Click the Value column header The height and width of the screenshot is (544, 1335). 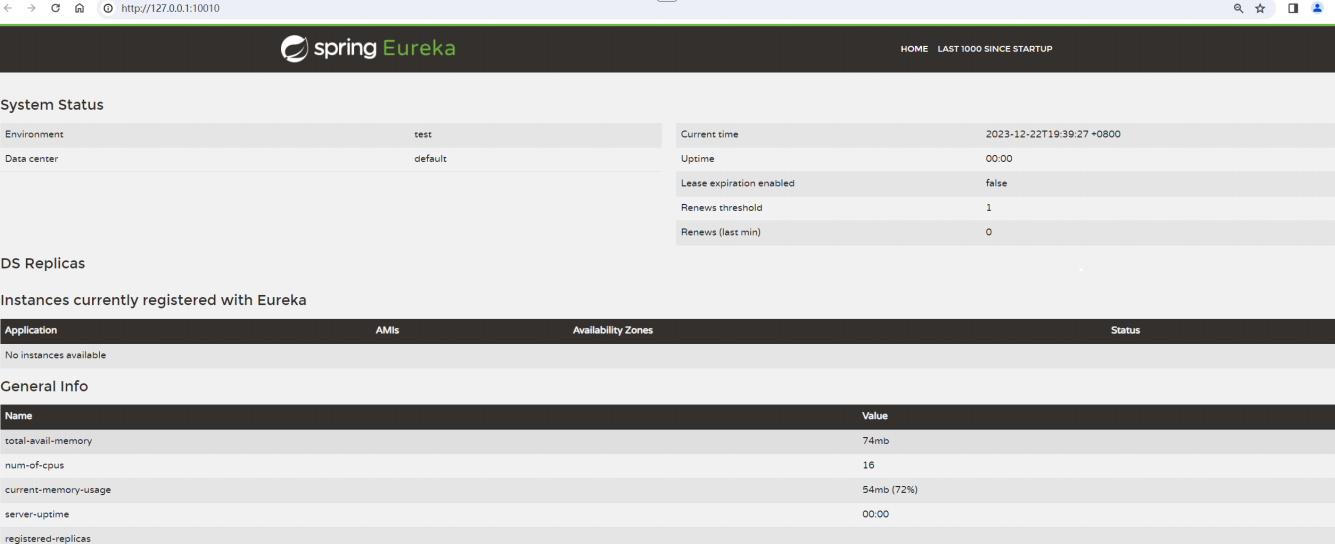pyautogui.click(x=875, y=416)
